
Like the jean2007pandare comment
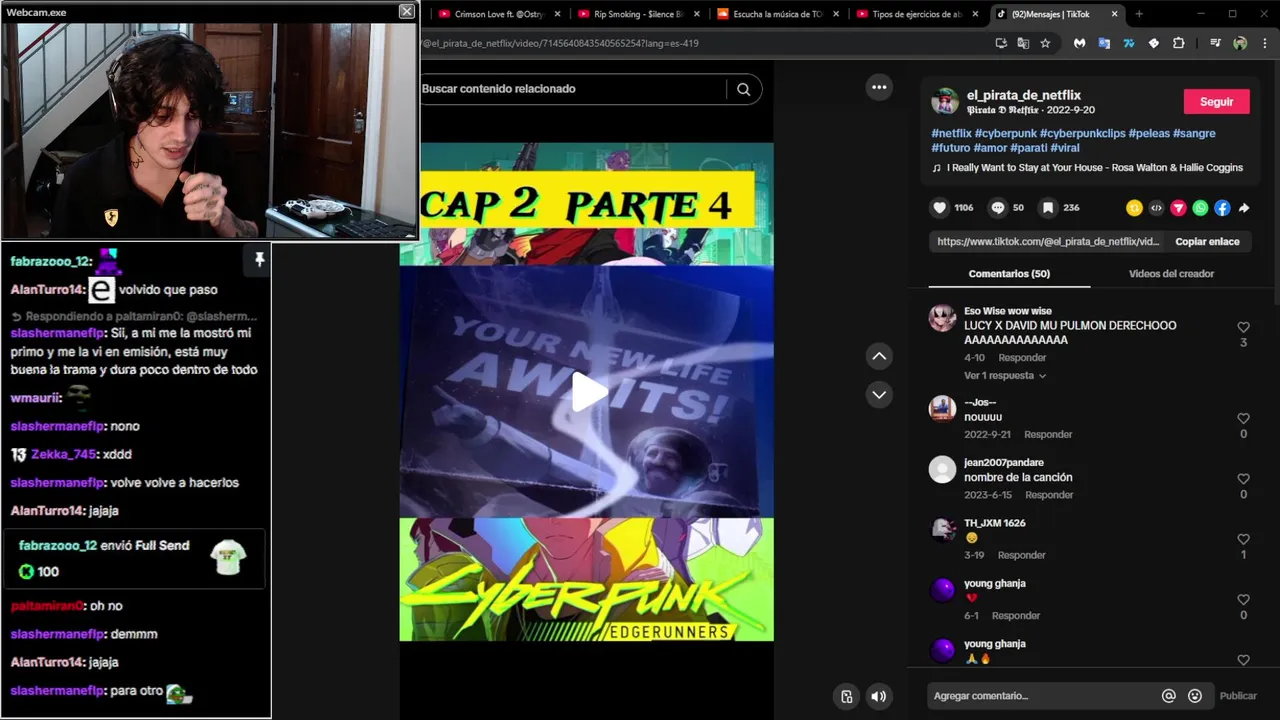pos(1243,479)
